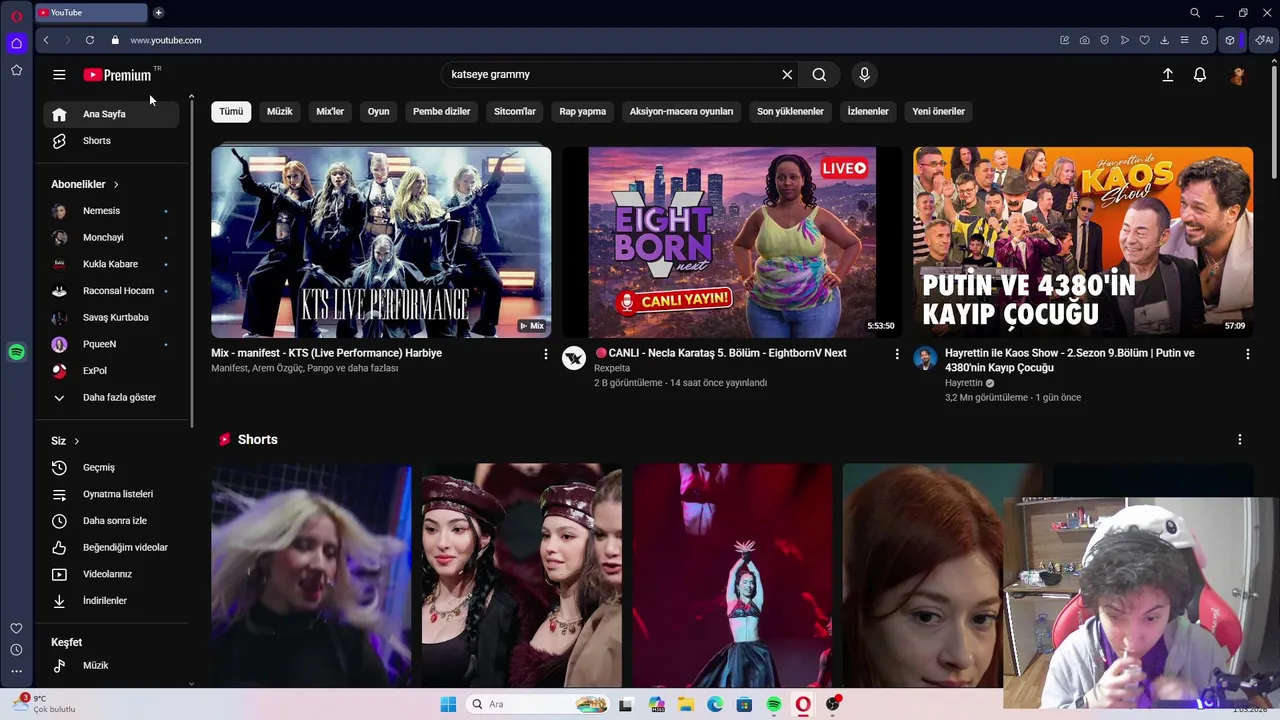Open Opera extensions cube icon

(x=1230, y=40)
